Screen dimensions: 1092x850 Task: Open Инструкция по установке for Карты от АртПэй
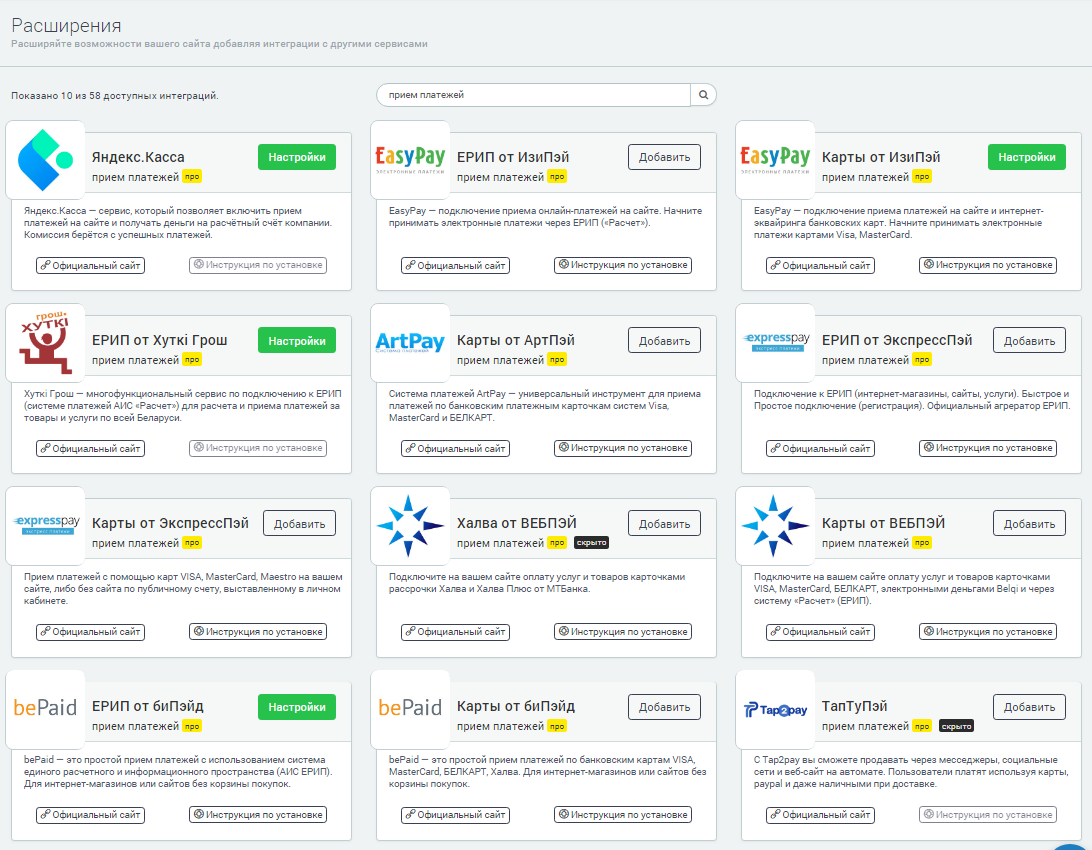click(x=623, y=448)
